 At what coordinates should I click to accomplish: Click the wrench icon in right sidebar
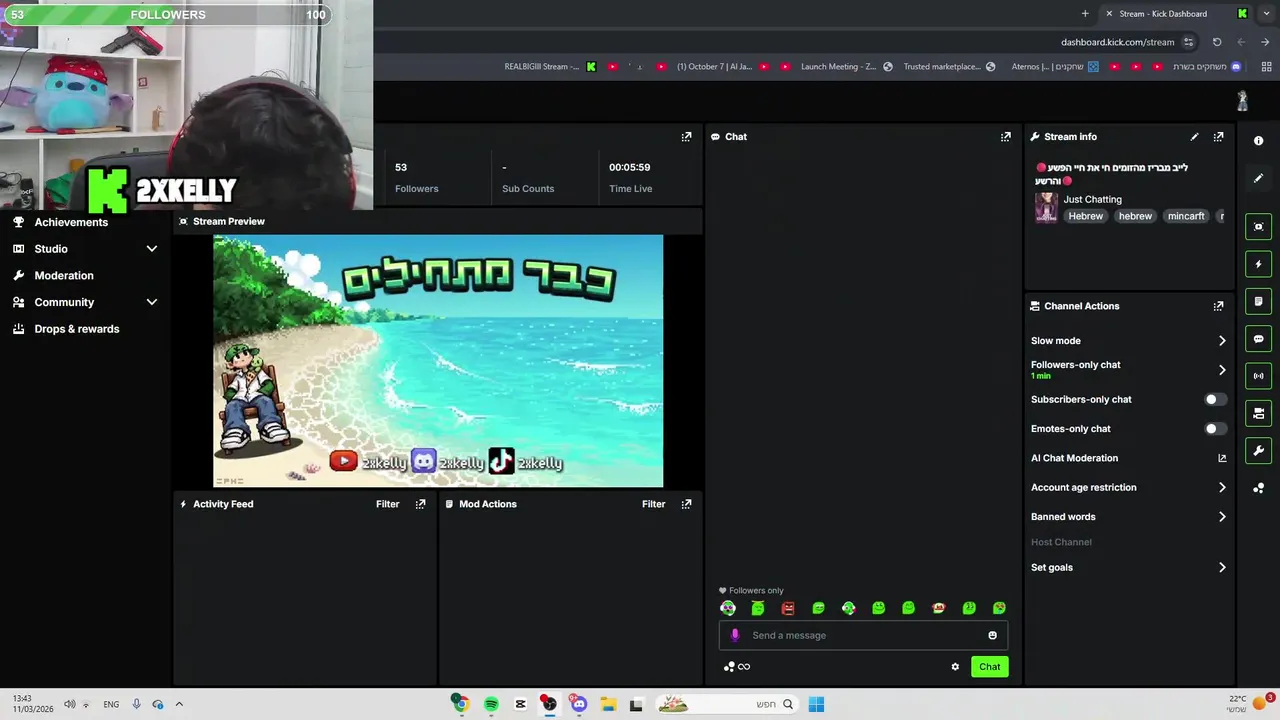[1258, 451]
